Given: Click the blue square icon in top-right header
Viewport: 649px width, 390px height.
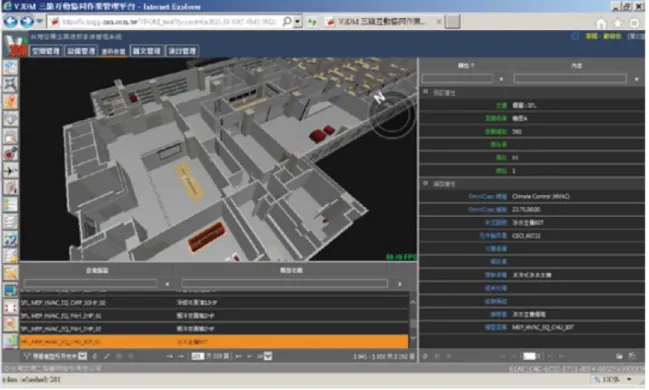Looking at the screenshot, I should coord(575,36).
